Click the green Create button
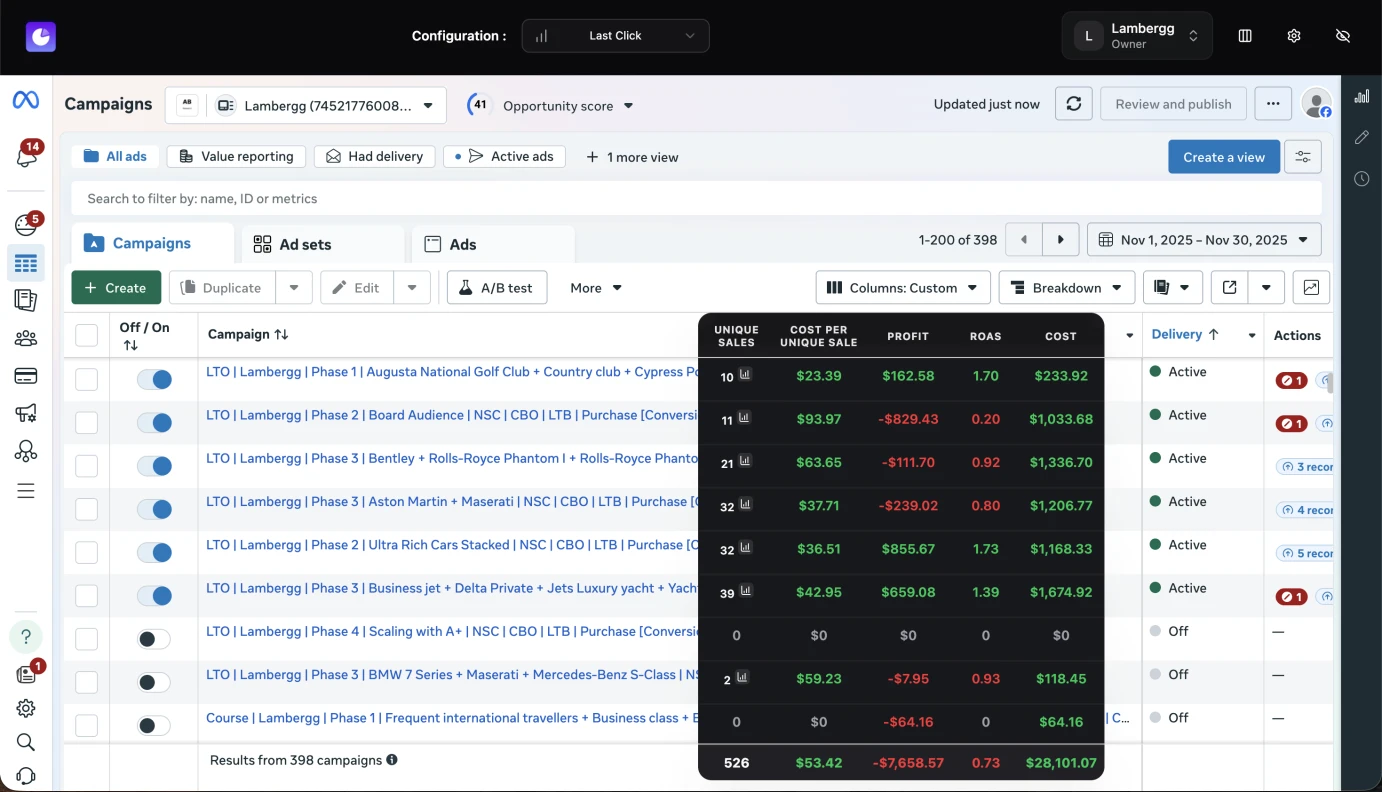The image size is (1382, 792). tap(115, 287)
